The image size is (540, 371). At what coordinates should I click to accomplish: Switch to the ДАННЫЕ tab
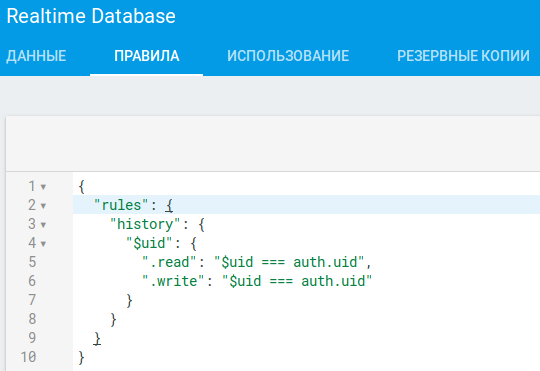[x=36, y=56]
